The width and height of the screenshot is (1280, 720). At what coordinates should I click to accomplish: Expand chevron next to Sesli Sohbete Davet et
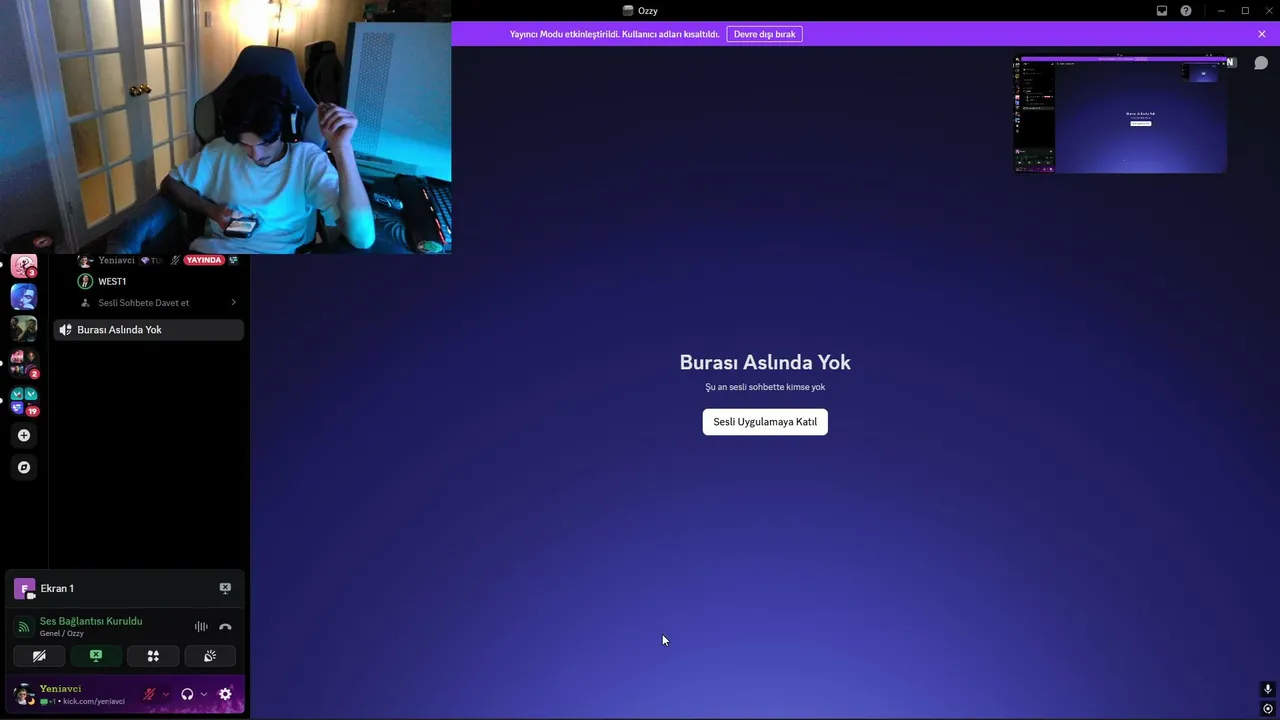coord(233,303)
